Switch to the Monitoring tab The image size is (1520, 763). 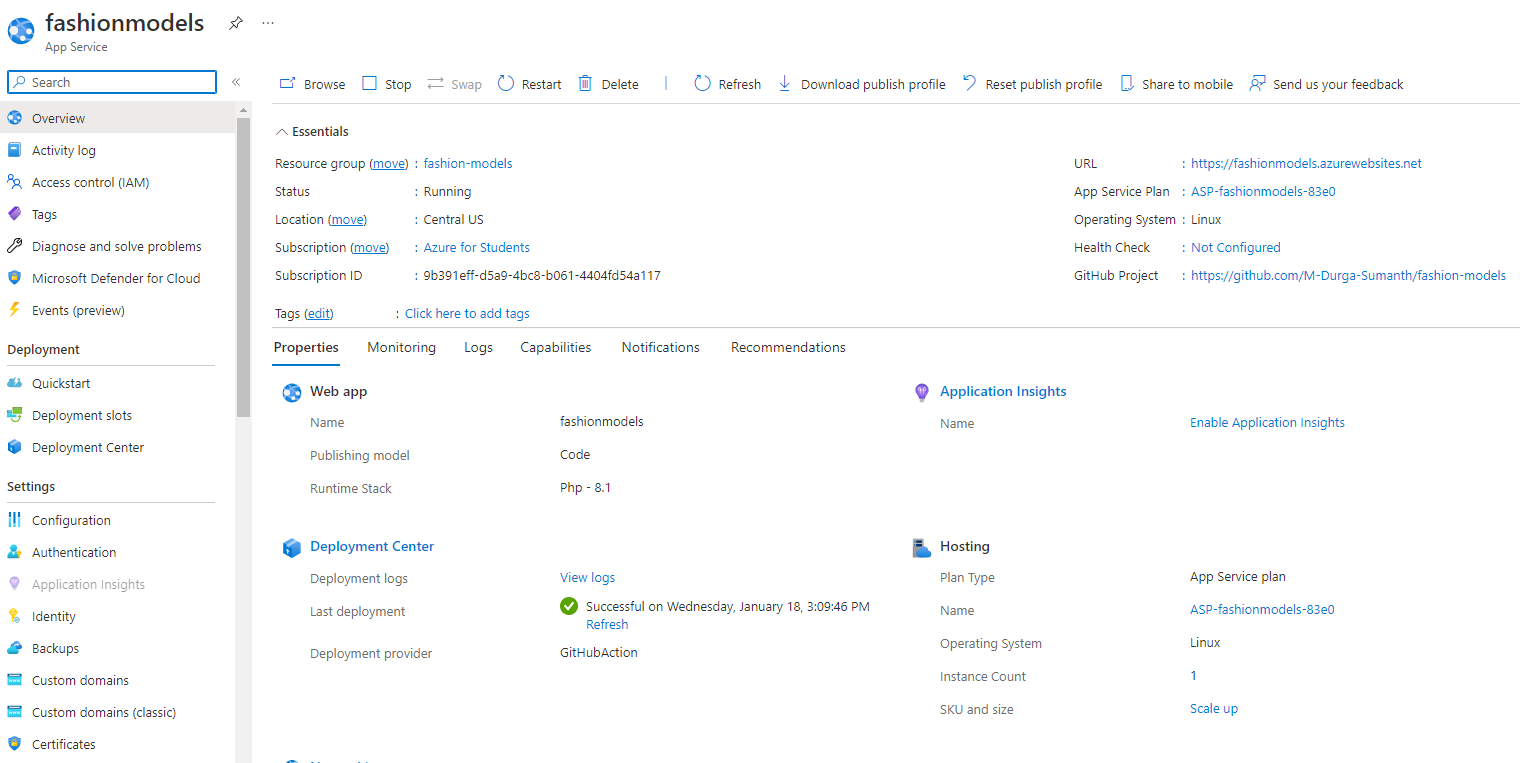(401, 347)
